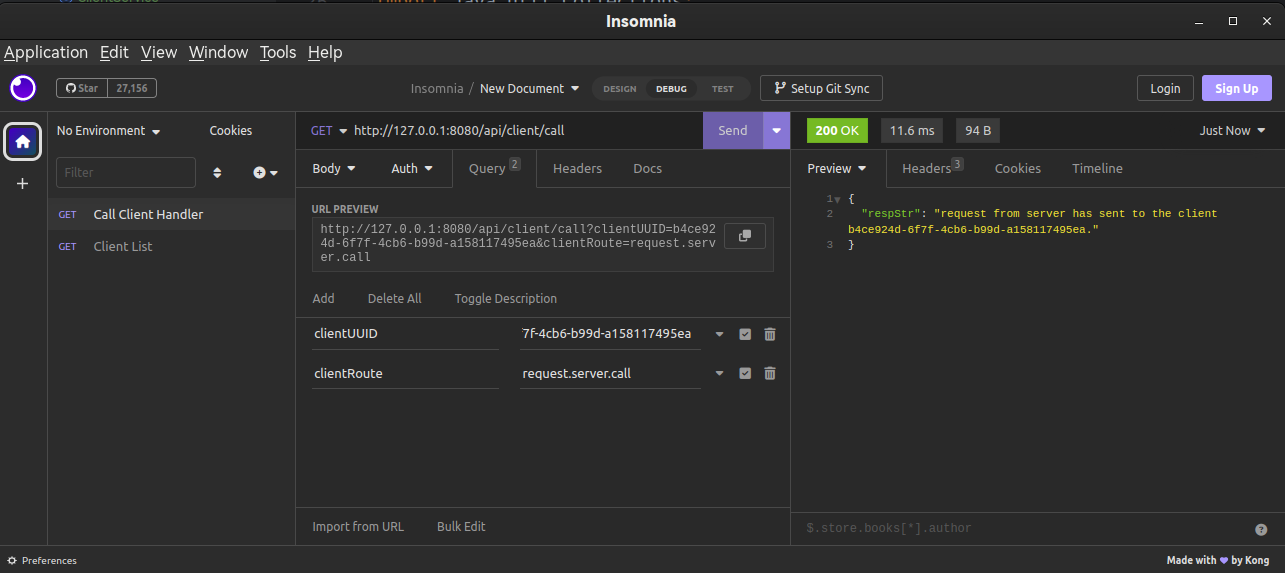Switch to the TEST mode
Viewport: 1285px width, 573px height.
722,89
